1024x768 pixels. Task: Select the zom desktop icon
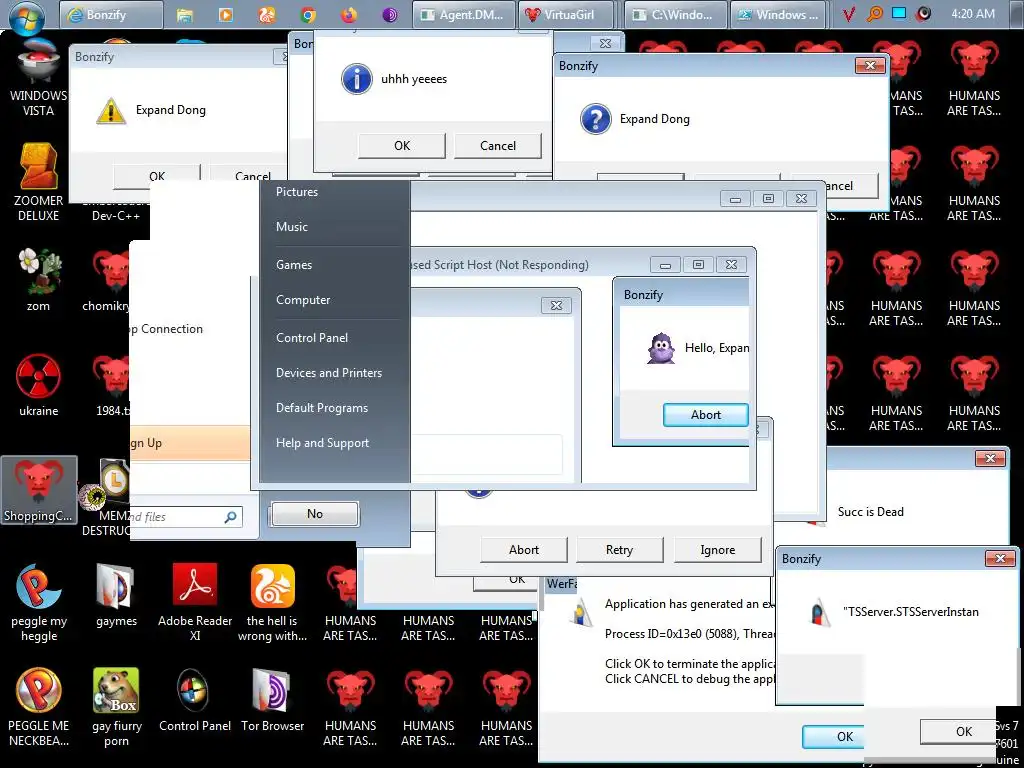[39, 280]
